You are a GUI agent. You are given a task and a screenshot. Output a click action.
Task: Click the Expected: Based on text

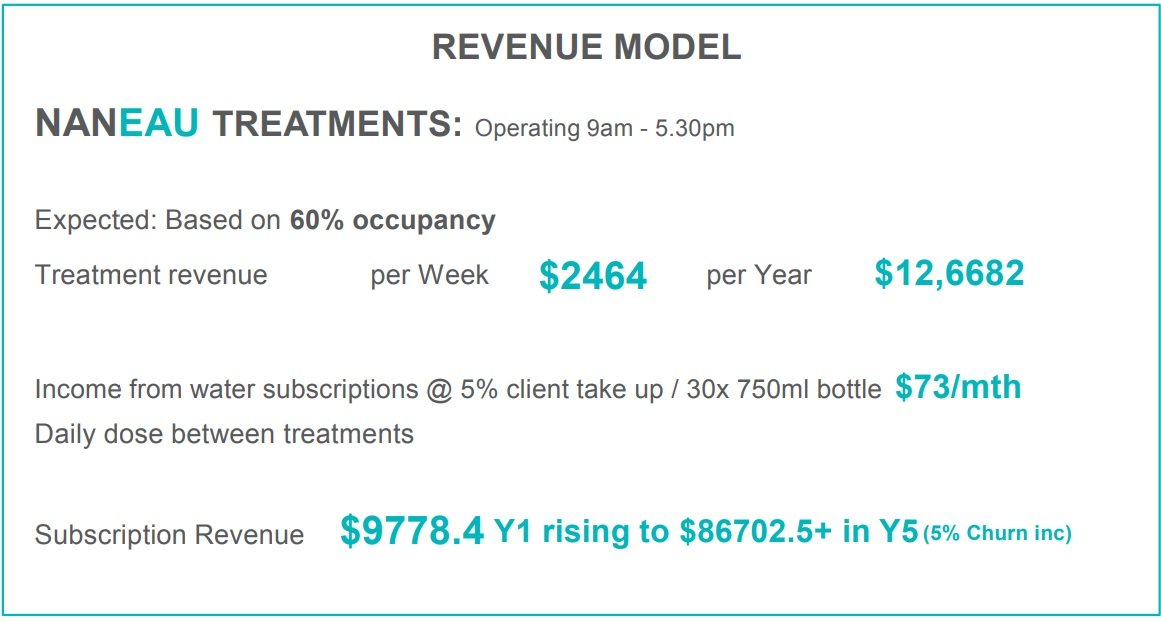159,221
